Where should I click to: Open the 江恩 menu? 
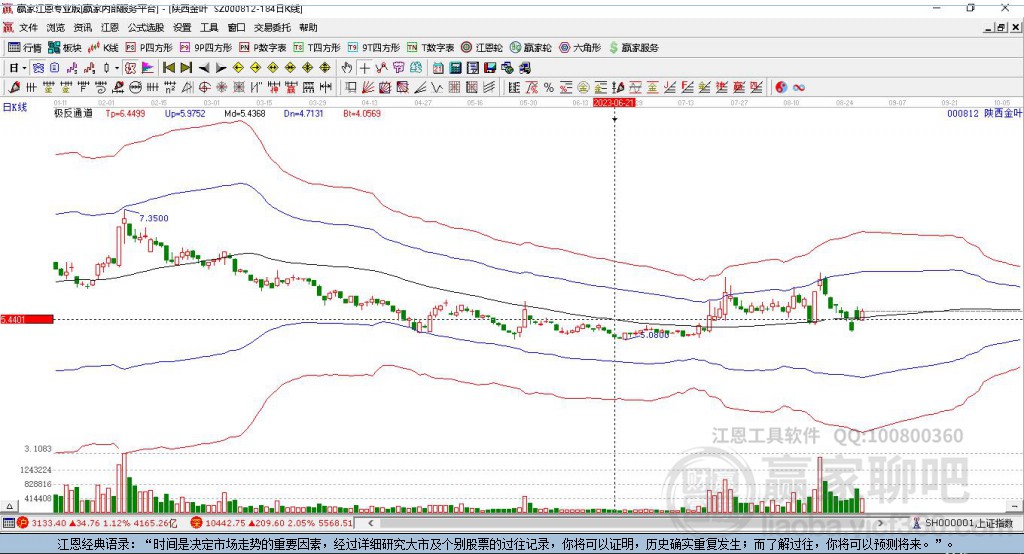pos(110,27)
